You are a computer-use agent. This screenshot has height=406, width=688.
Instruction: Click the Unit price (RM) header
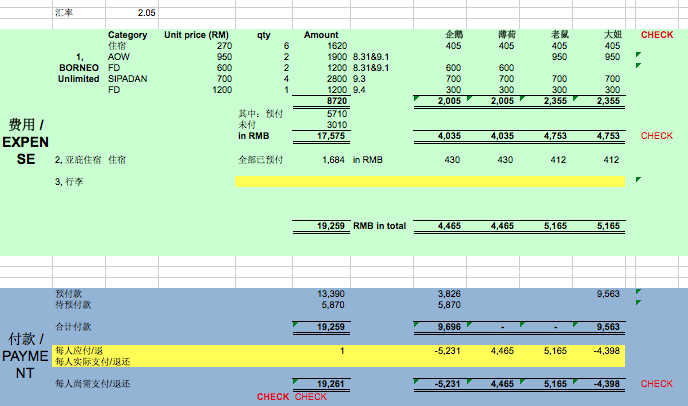(x=196, y=35)
